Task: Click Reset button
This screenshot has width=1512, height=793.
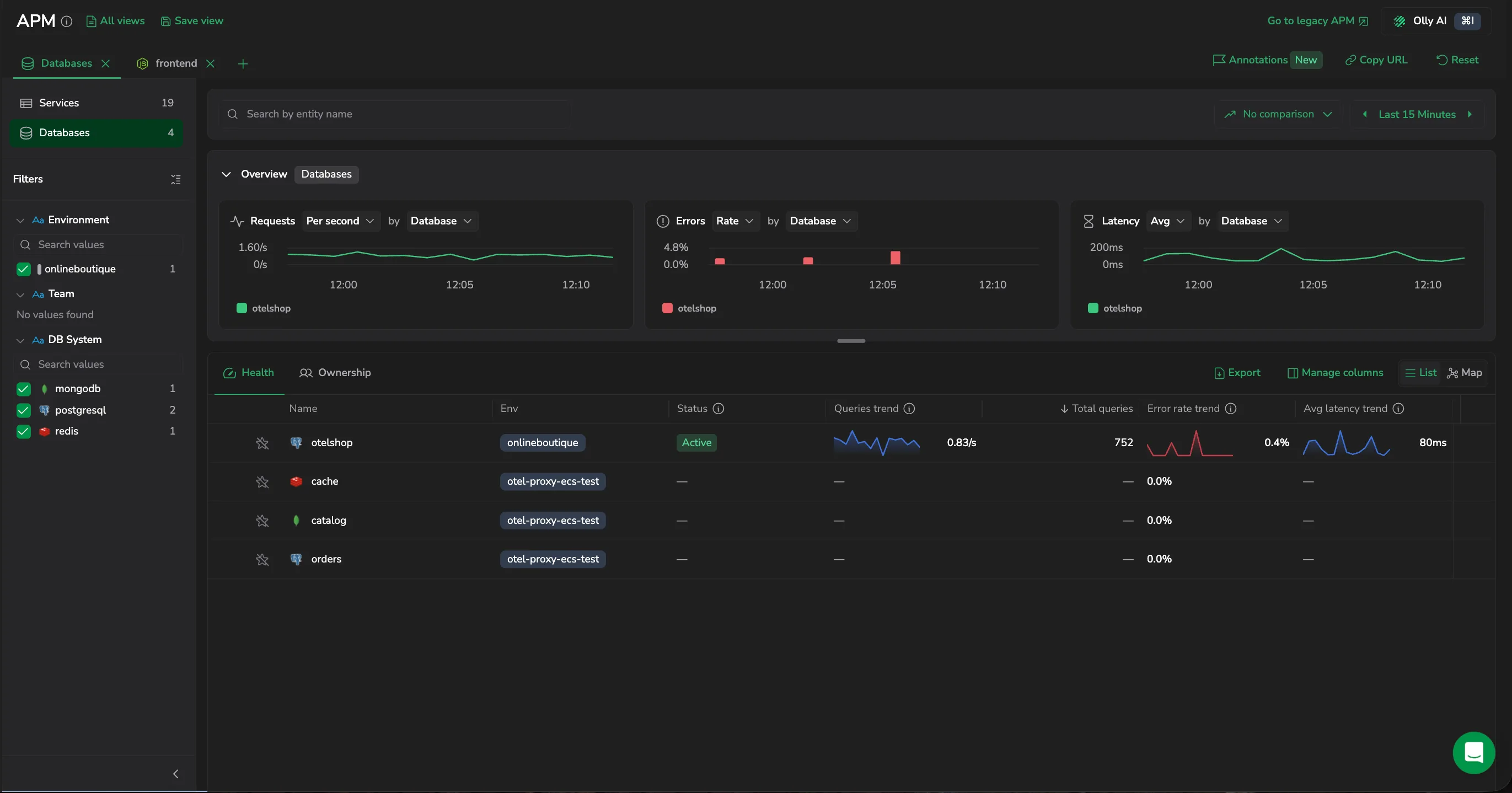Action: [1457, 60]
